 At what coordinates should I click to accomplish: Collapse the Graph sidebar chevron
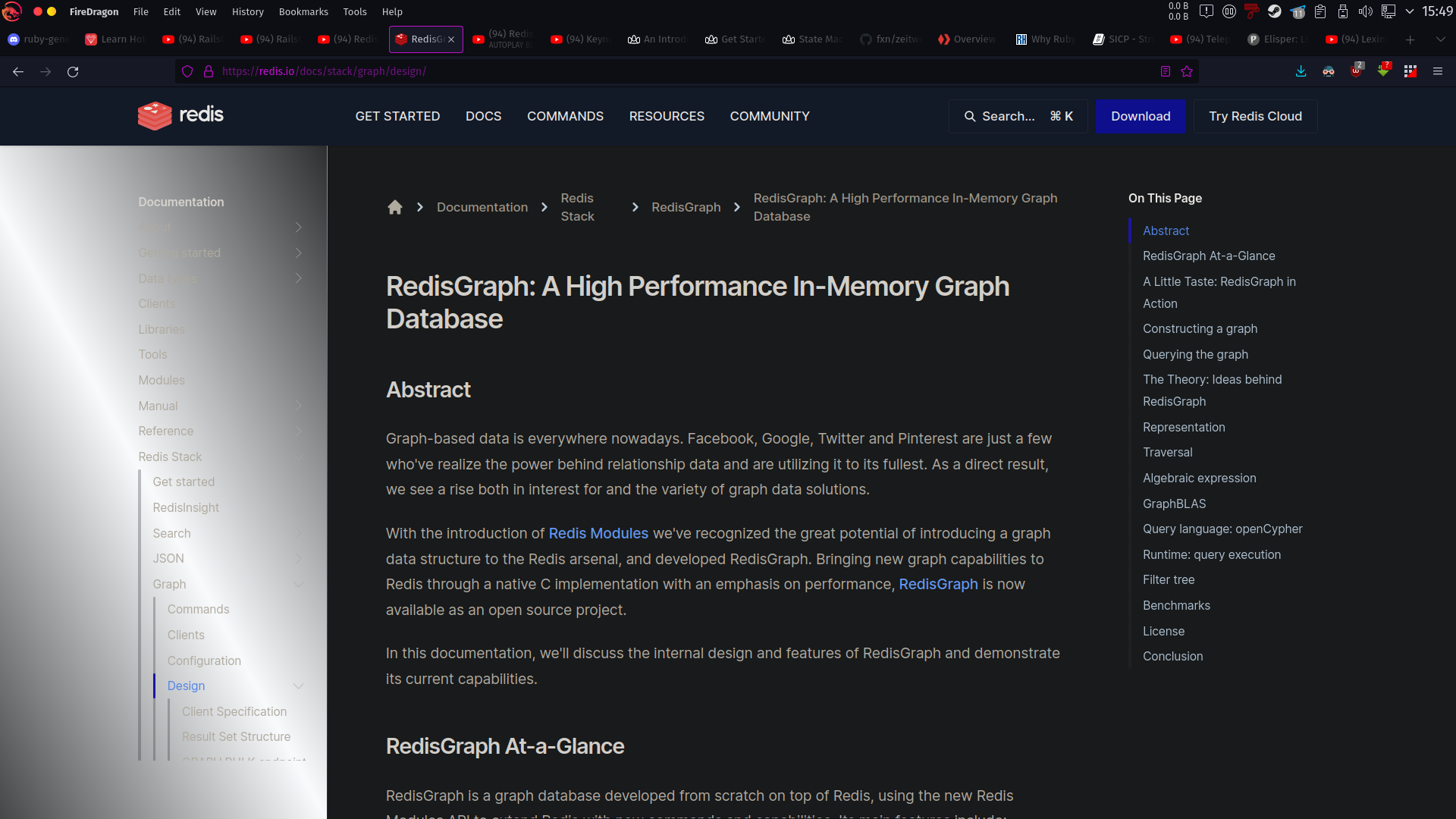click(298, 584)
